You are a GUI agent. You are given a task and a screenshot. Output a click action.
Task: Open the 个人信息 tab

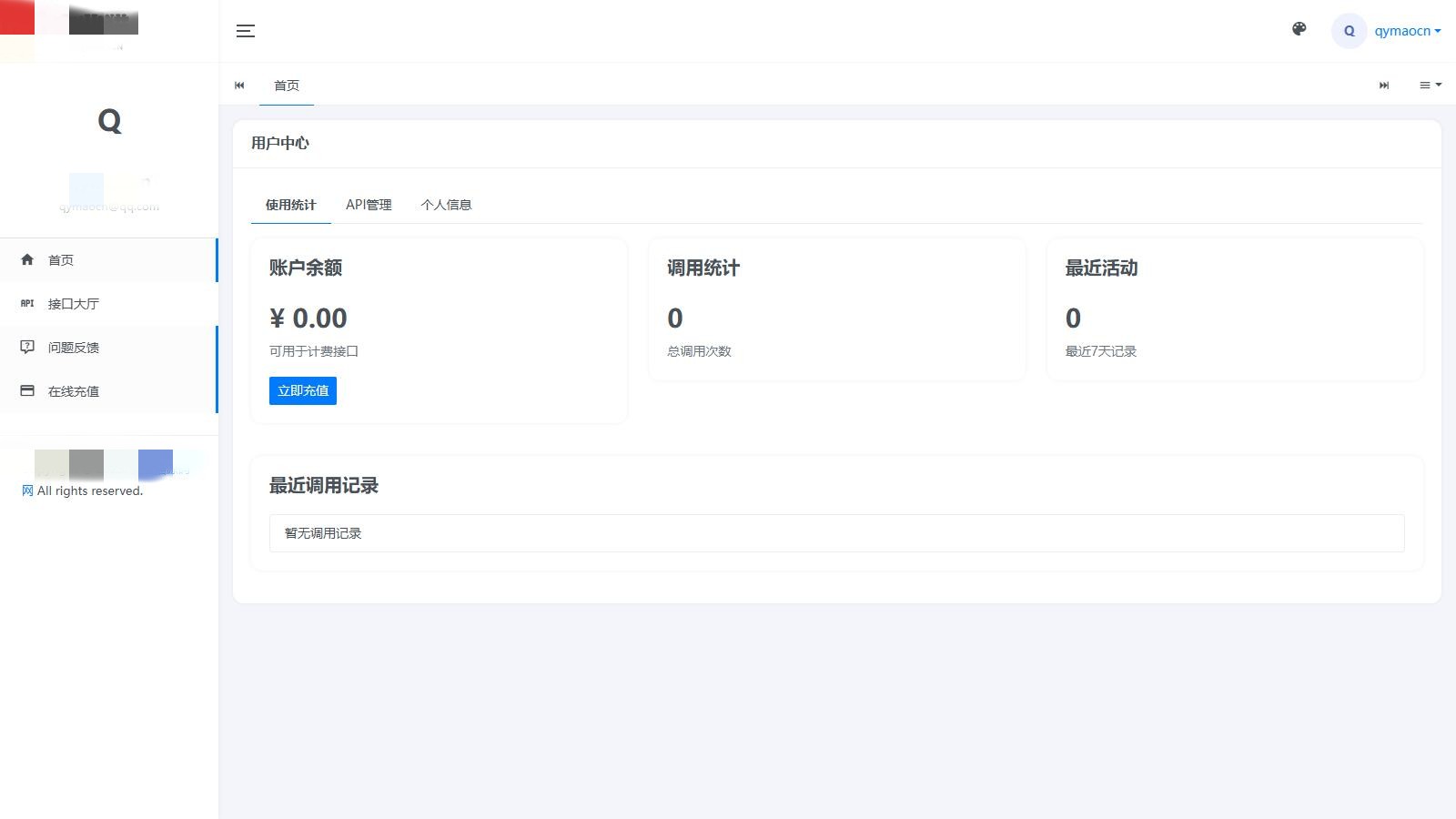click(446, 205)
